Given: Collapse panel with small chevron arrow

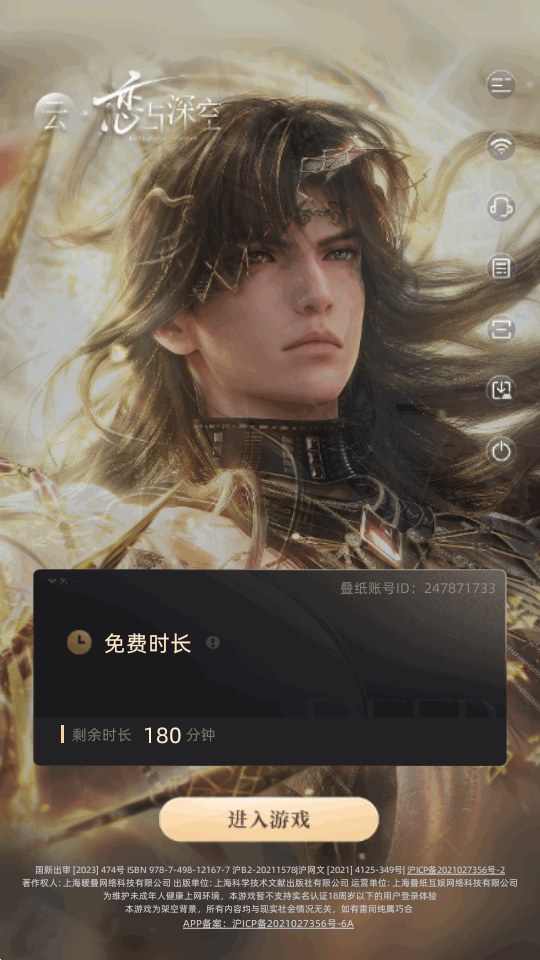Looking at the screenshot, I should [52, 581].
